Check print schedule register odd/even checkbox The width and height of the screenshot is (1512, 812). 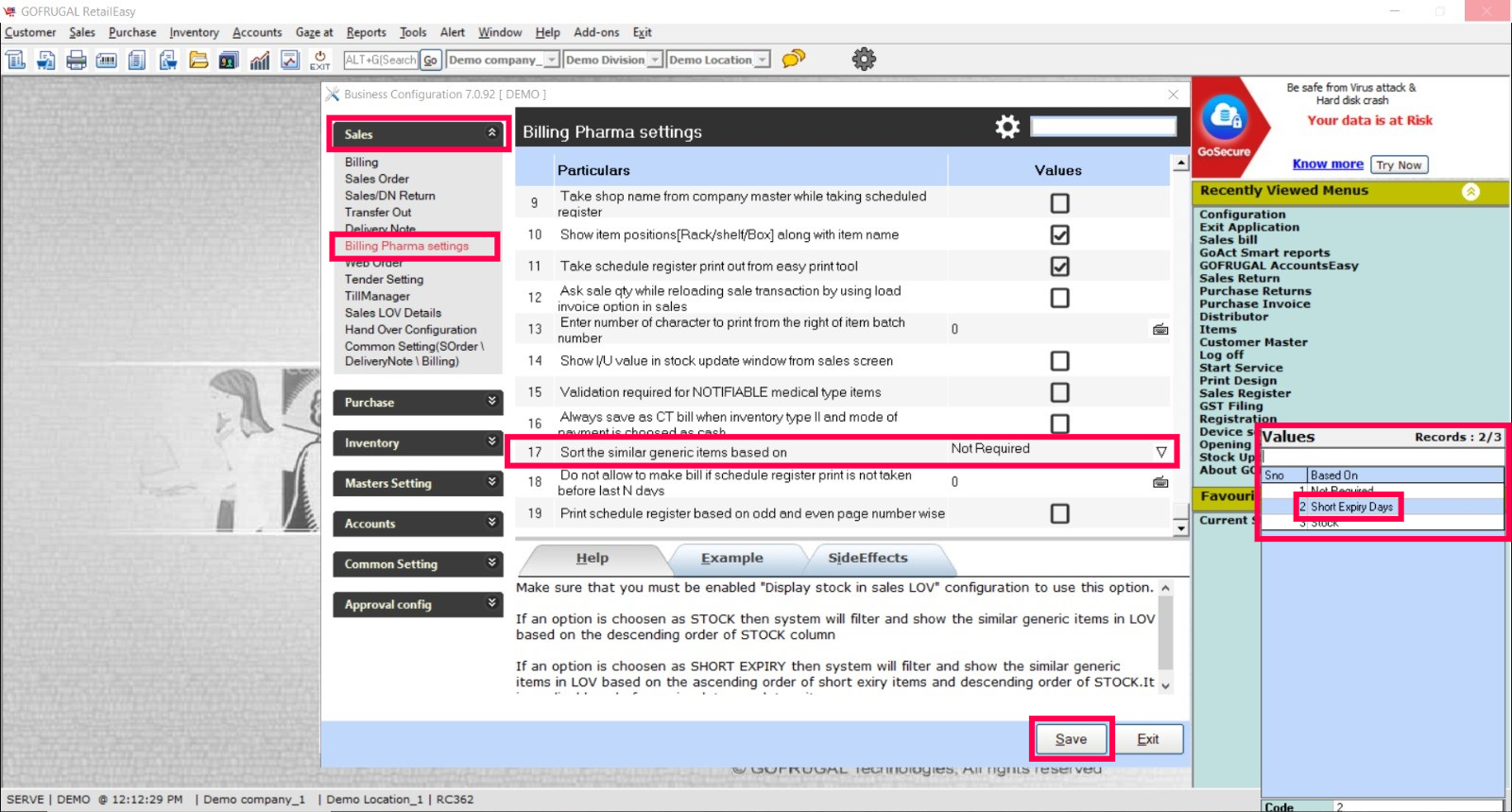tap(1059, 513)
